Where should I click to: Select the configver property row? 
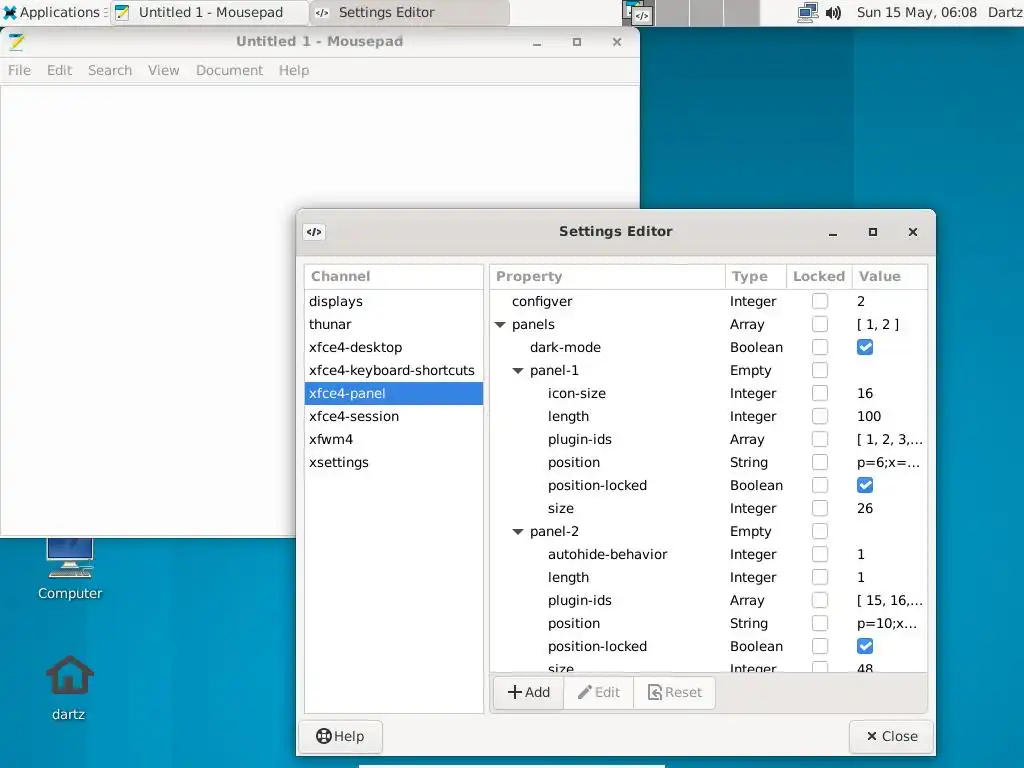(x=709, y=301)
